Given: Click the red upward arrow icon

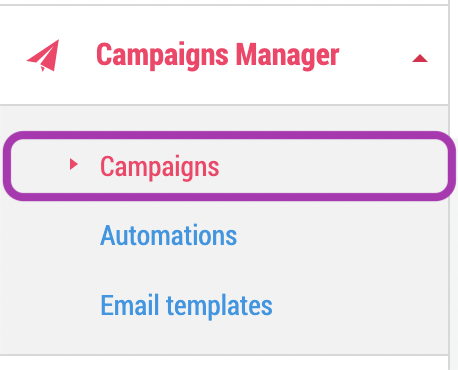Looking at the screenshot, I should pos(420,59).
